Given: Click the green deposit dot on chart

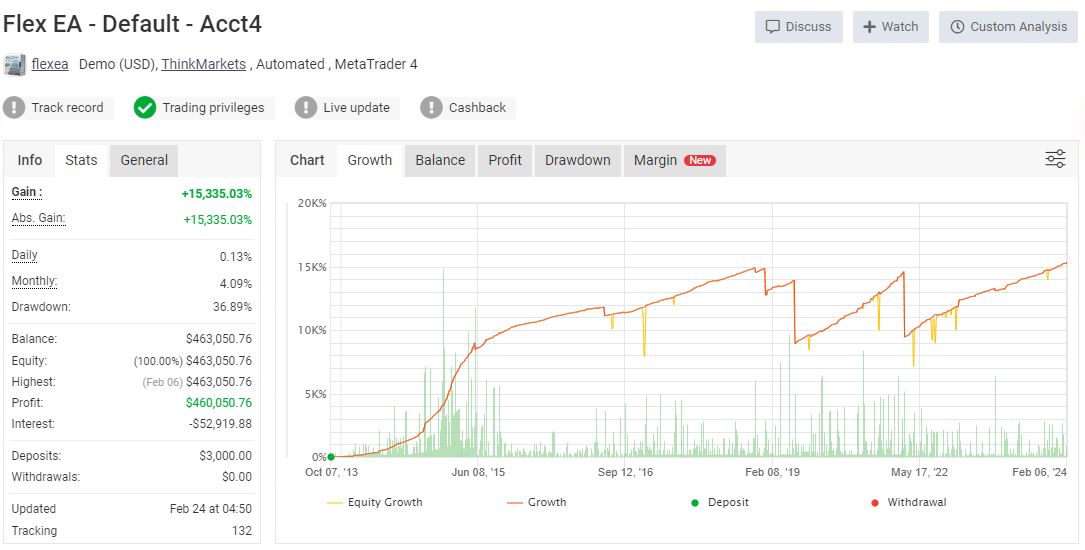Looking at the screenshot, I should (x=331, y=457).
